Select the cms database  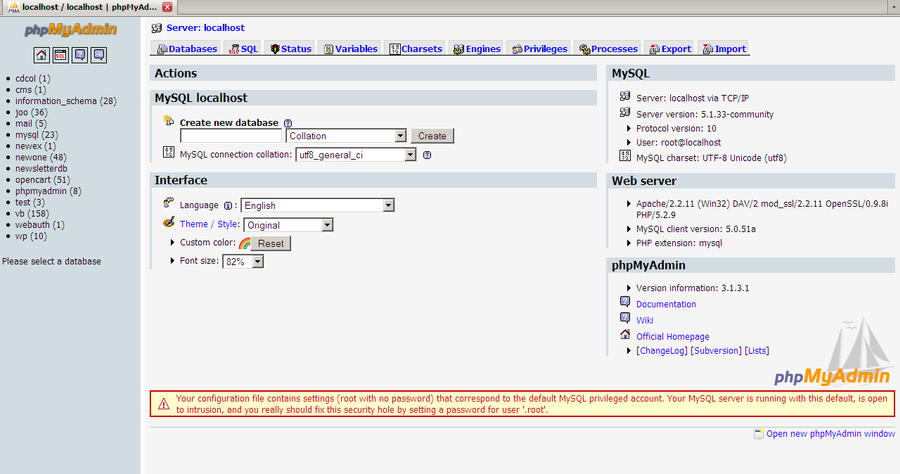coord(30,90)
